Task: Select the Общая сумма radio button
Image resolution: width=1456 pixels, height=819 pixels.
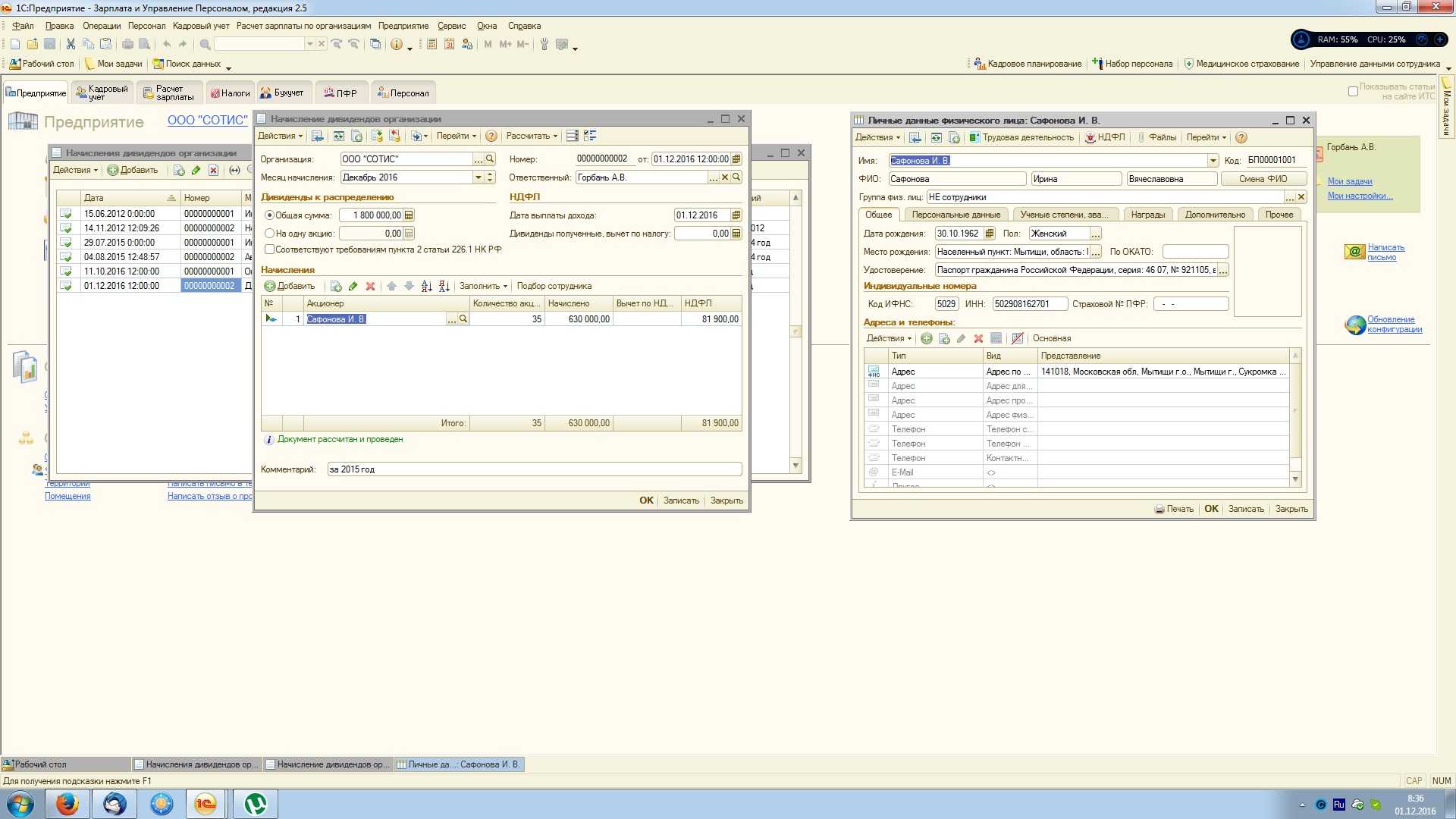Action: tap(269, 215)
